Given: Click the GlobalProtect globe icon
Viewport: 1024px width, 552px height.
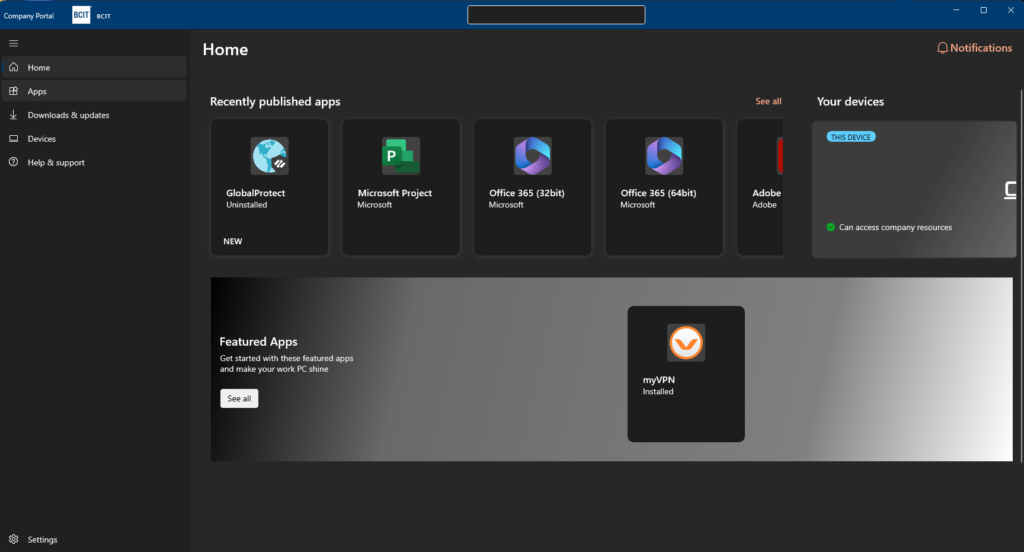Looking at the screenshot, I should click(270, 156).
